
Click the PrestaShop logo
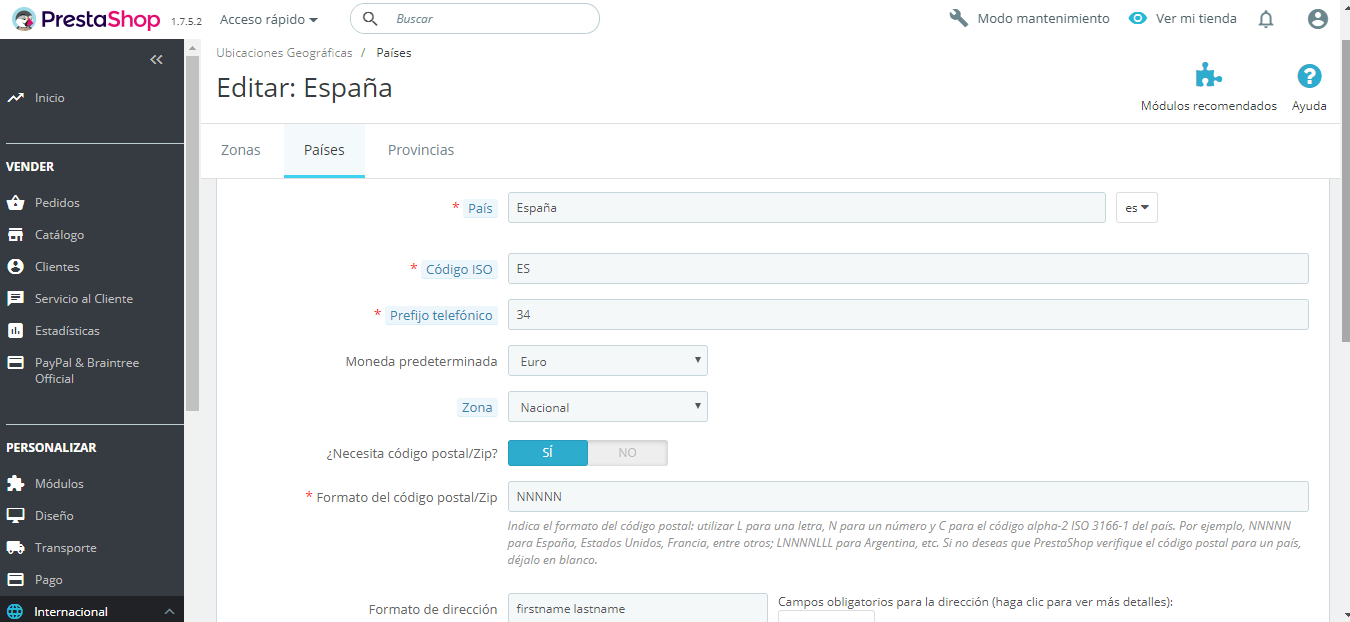point(86,18)
